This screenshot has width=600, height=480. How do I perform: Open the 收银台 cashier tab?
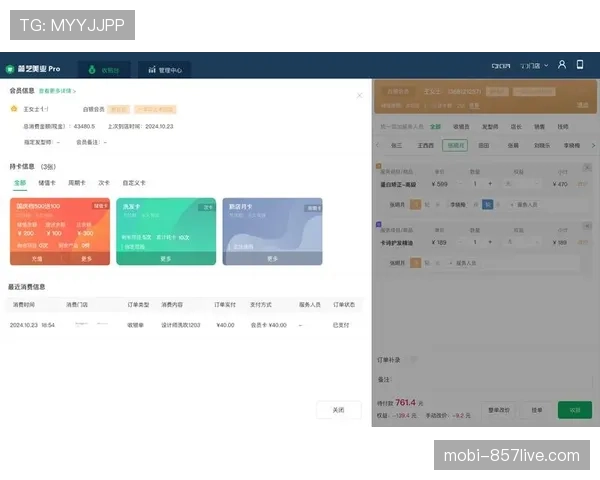[x=104, y=70]
